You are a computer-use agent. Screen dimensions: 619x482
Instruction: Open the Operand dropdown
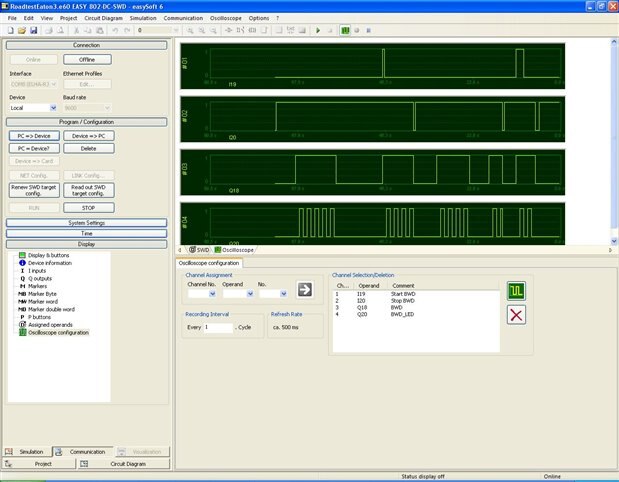[238, 294]
